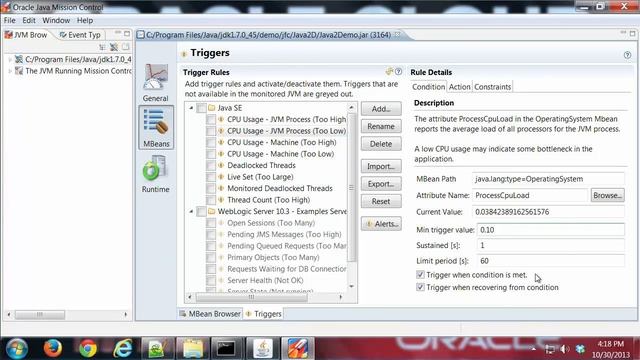Switch to the MBean Browser tab

pyautogui.click(x=210, y=314)
